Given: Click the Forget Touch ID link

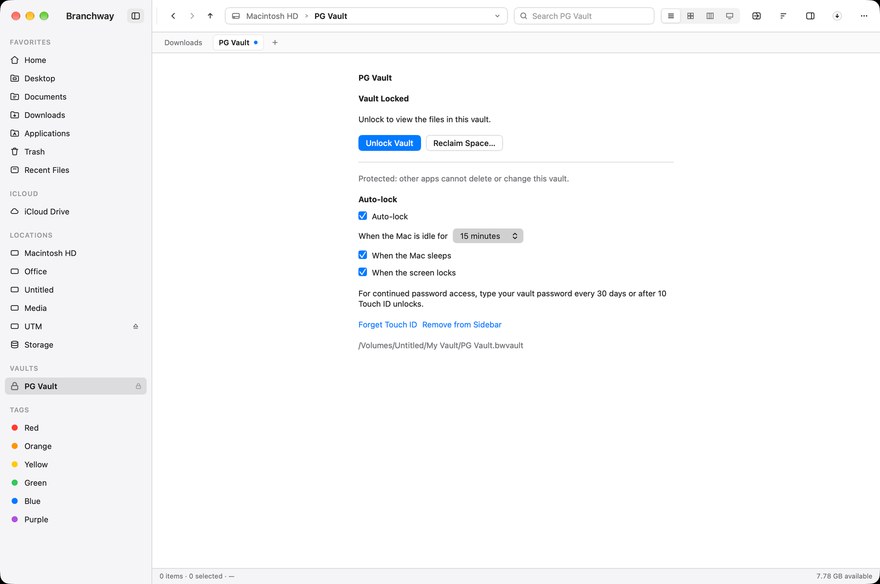Looking at the screenshot, I should click(x=388, y=325).
